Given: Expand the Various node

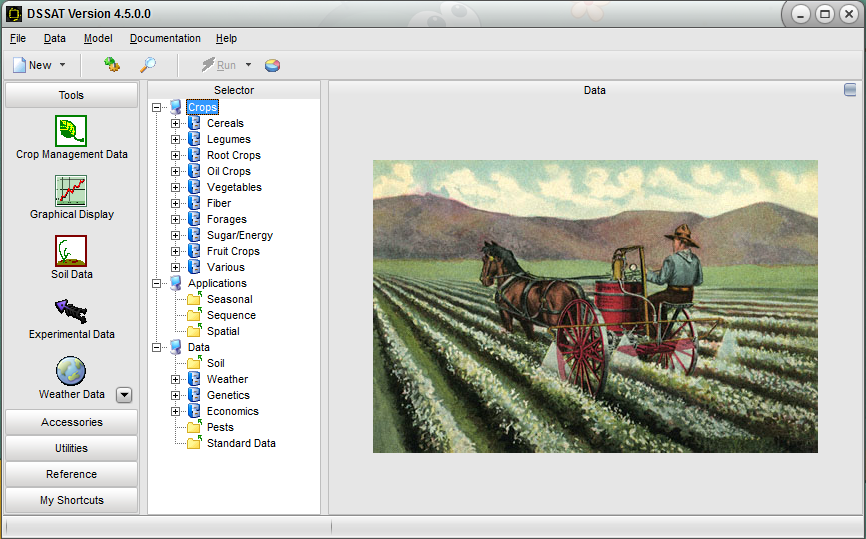Looking at the screenshot, I should (175, 267).
